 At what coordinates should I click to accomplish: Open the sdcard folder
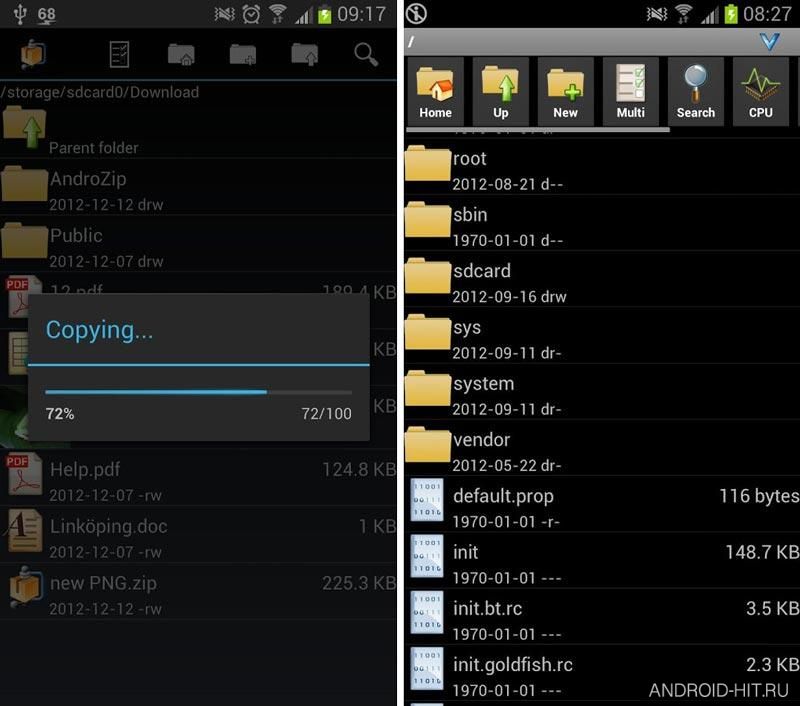602,281
